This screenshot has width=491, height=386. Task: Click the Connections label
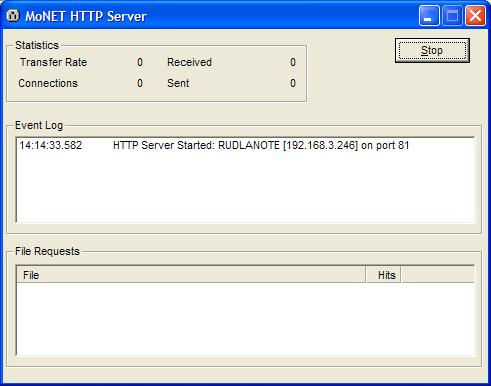pos(48,83)
